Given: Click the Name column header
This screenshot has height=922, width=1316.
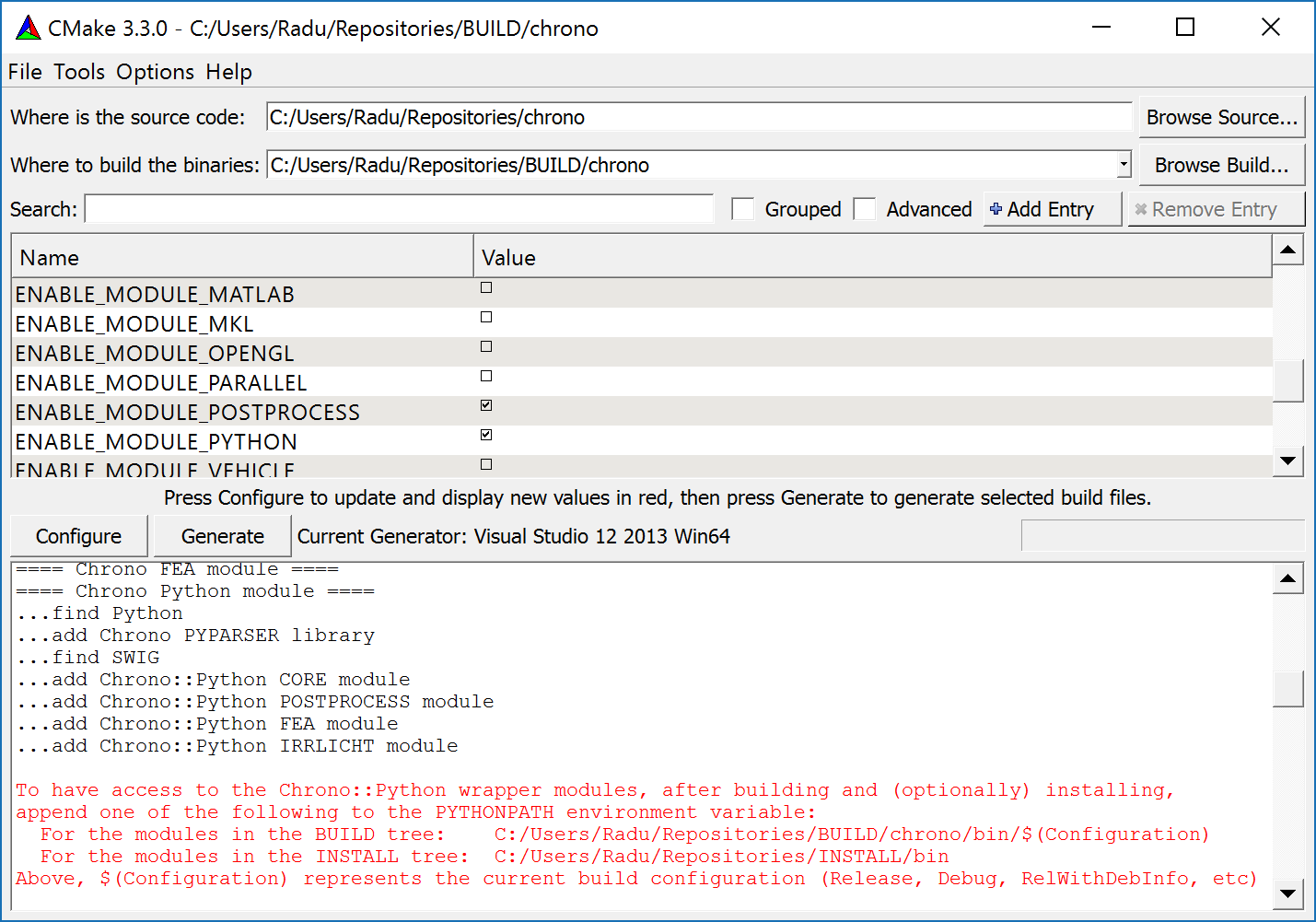Looking at the screenshot, I should point(242,257).
